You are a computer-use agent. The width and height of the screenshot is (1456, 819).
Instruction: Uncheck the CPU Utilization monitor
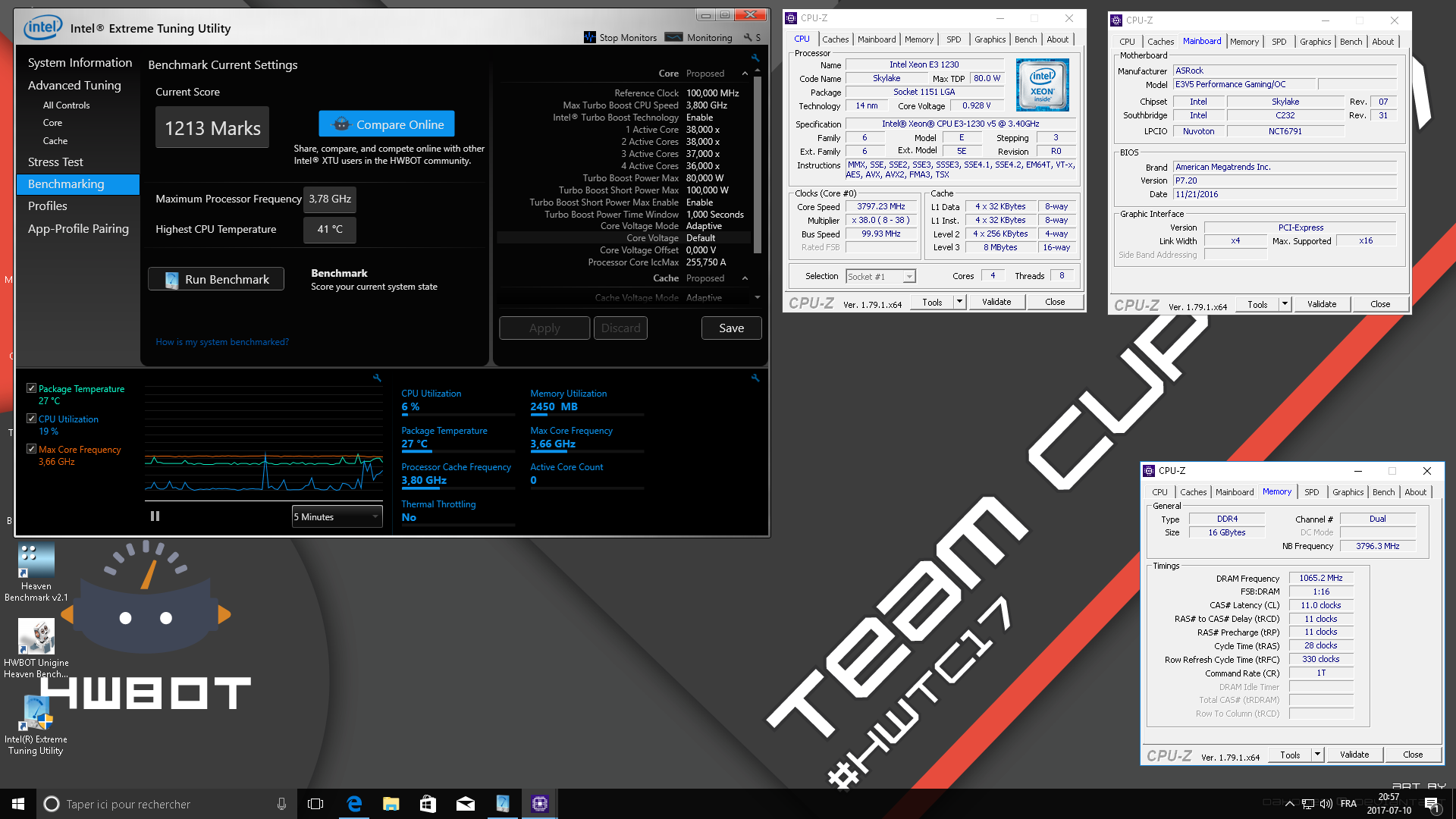[x=31, y=419]
